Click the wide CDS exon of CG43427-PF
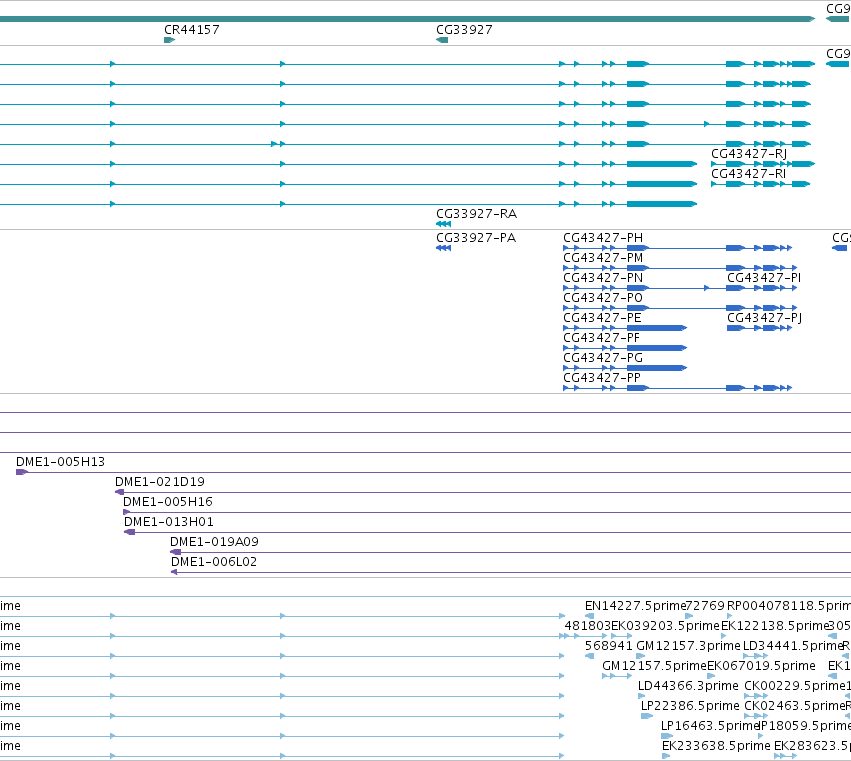This screenshot has width=851, height=761. click(657, 348)
